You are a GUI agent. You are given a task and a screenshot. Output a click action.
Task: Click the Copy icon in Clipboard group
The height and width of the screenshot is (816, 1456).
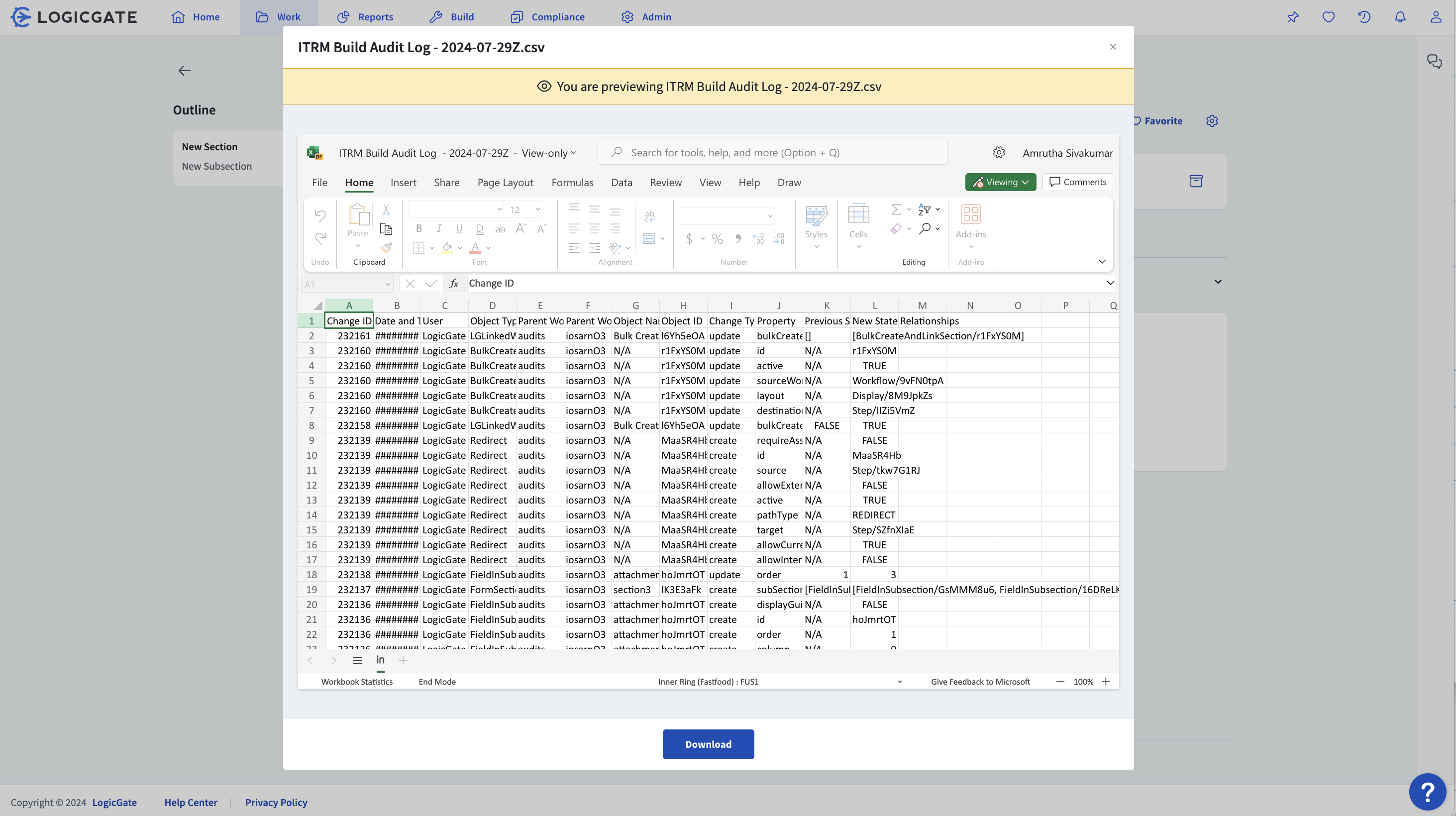click(x=386, y=229)
